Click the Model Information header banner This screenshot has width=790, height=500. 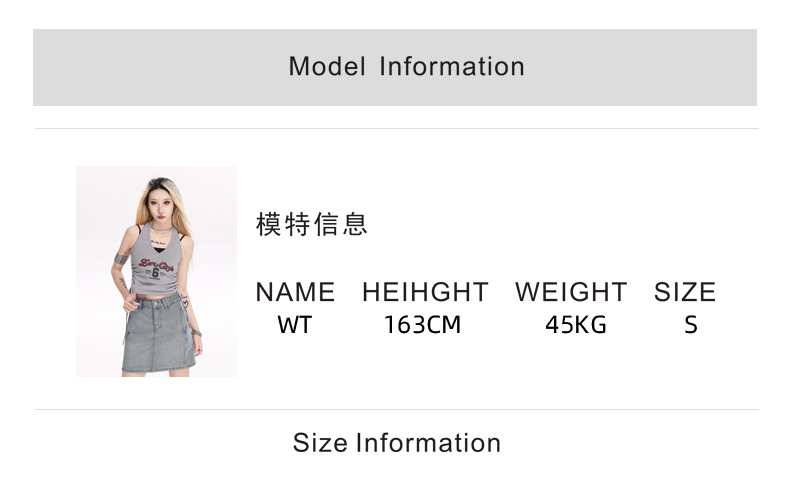tap(394, 67)
